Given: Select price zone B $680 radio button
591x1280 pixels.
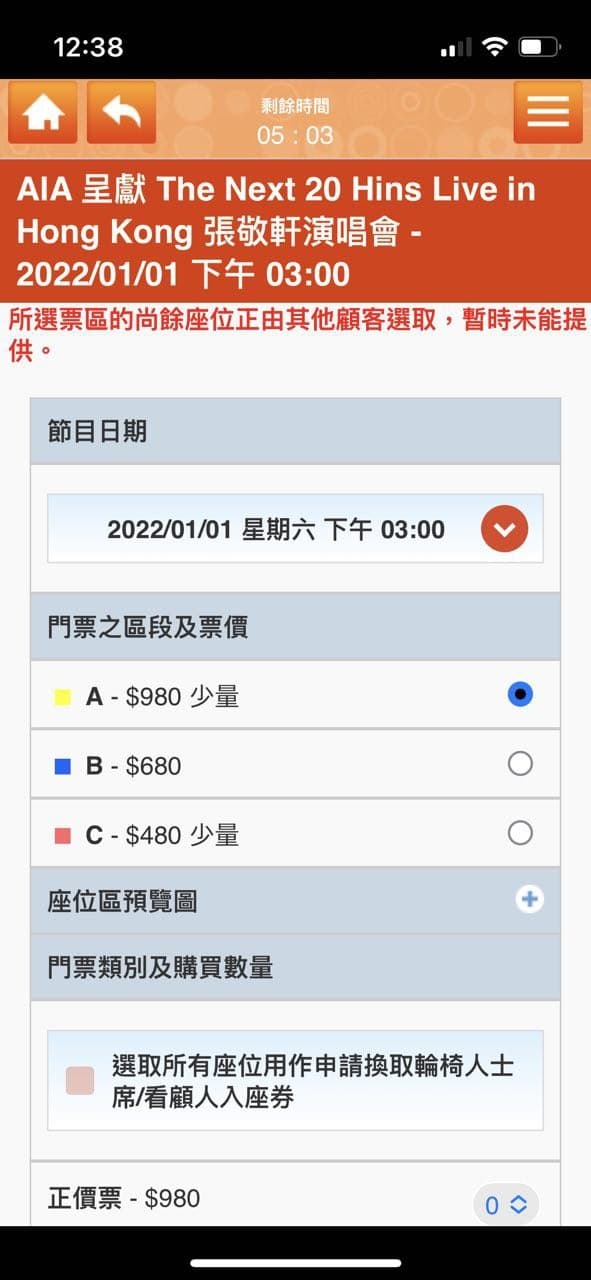Looking at the screenshot, I should 520,764.
